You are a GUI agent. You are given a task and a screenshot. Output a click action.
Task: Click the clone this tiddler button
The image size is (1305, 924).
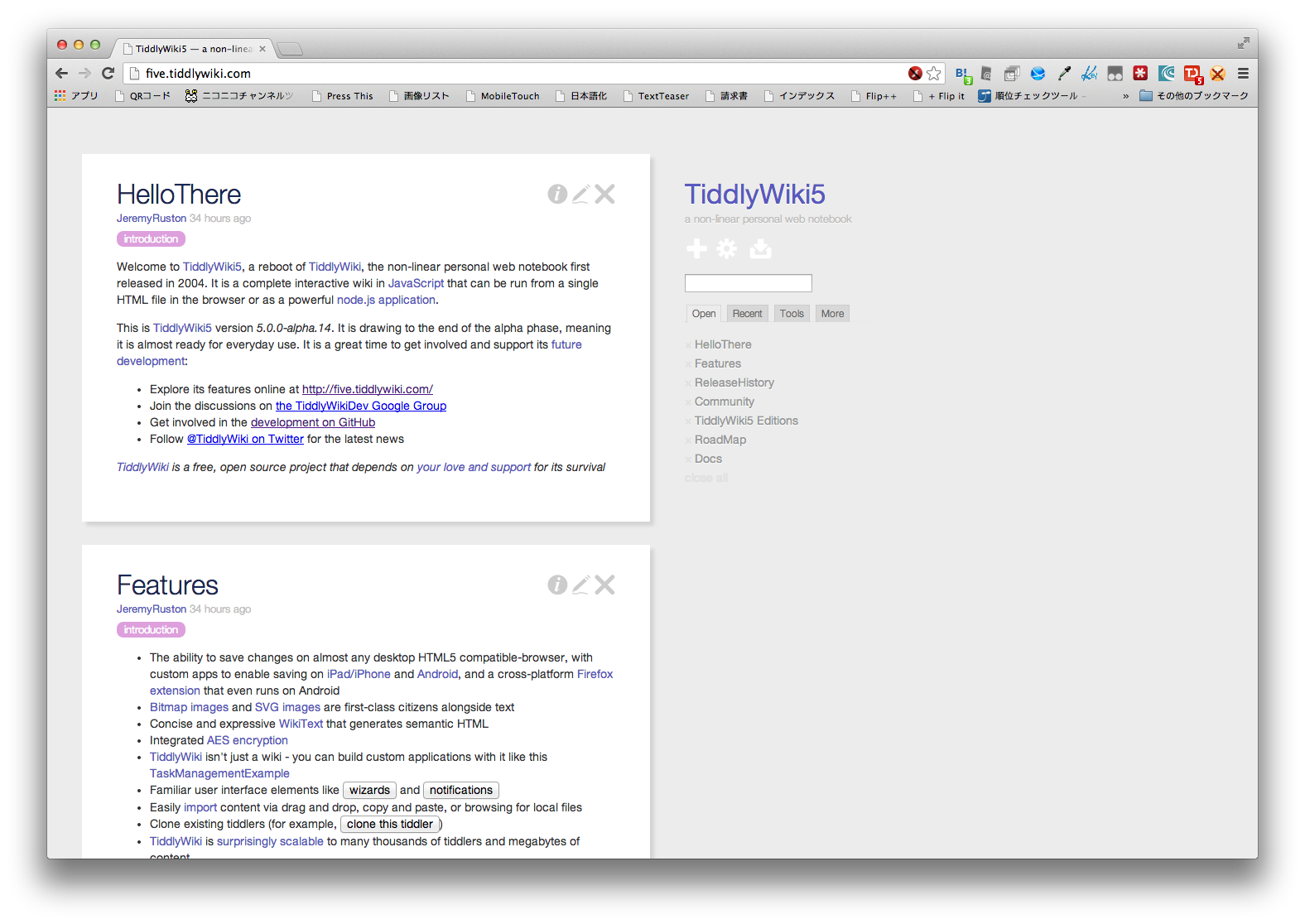click(x=390, y=824)
